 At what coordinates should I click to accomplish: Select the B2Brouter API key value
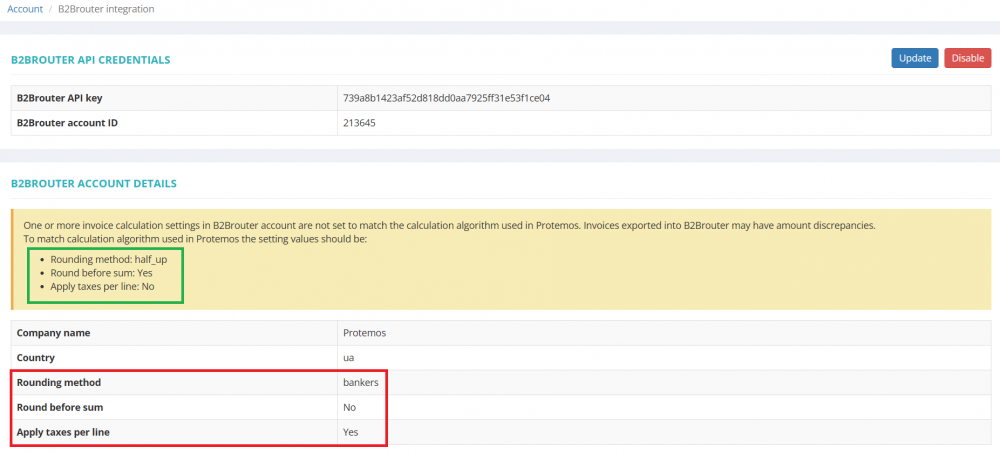pos(446,98)
